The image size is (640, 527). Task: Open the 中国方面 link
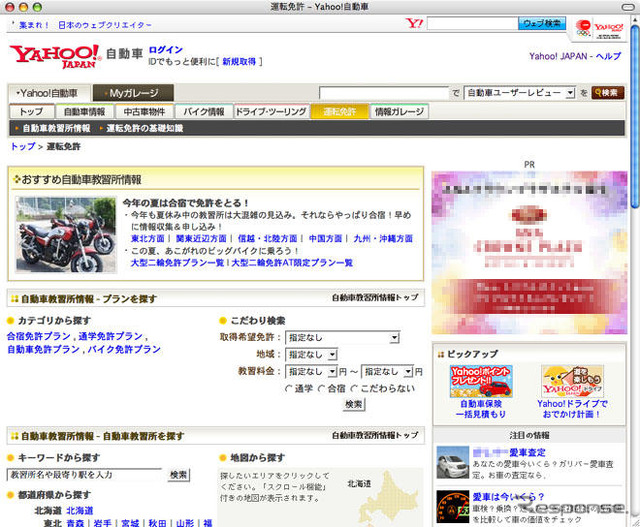coord(325,238)
